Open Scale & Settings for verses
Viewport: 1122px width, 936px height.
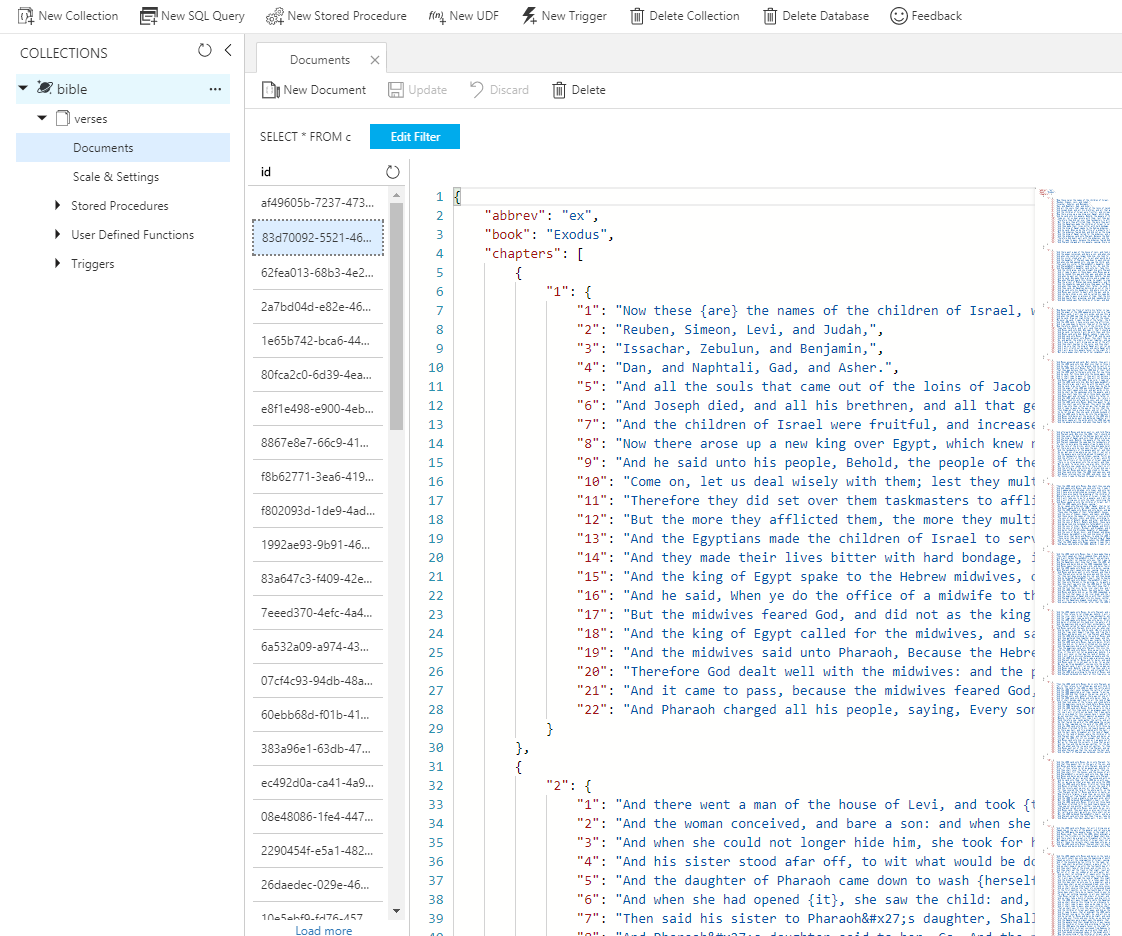pos(115,177)
